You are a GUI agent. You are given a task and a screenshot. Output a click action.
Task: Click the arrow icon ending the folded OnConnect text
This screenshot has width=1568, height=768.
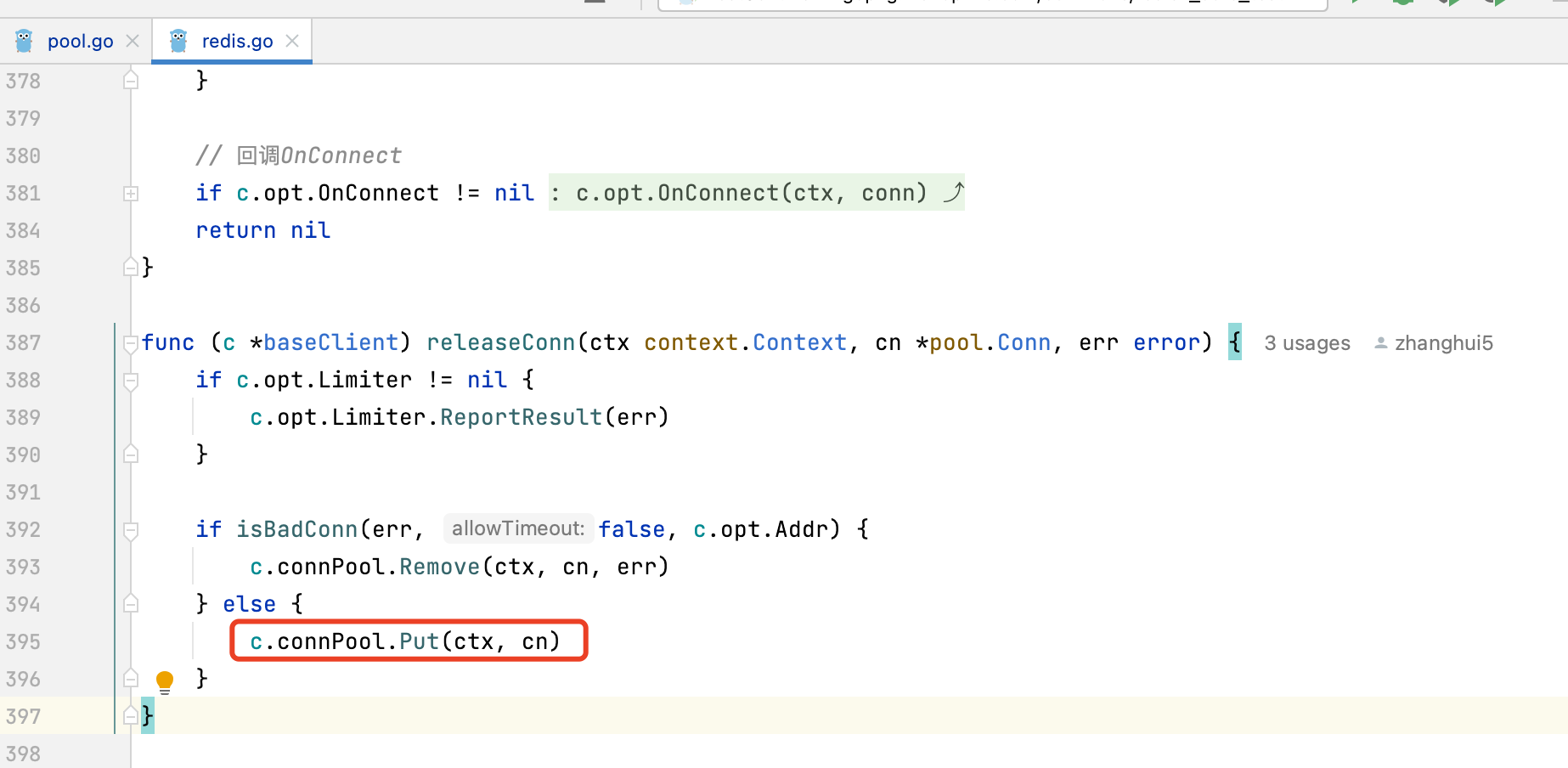(x=953, y=193)
